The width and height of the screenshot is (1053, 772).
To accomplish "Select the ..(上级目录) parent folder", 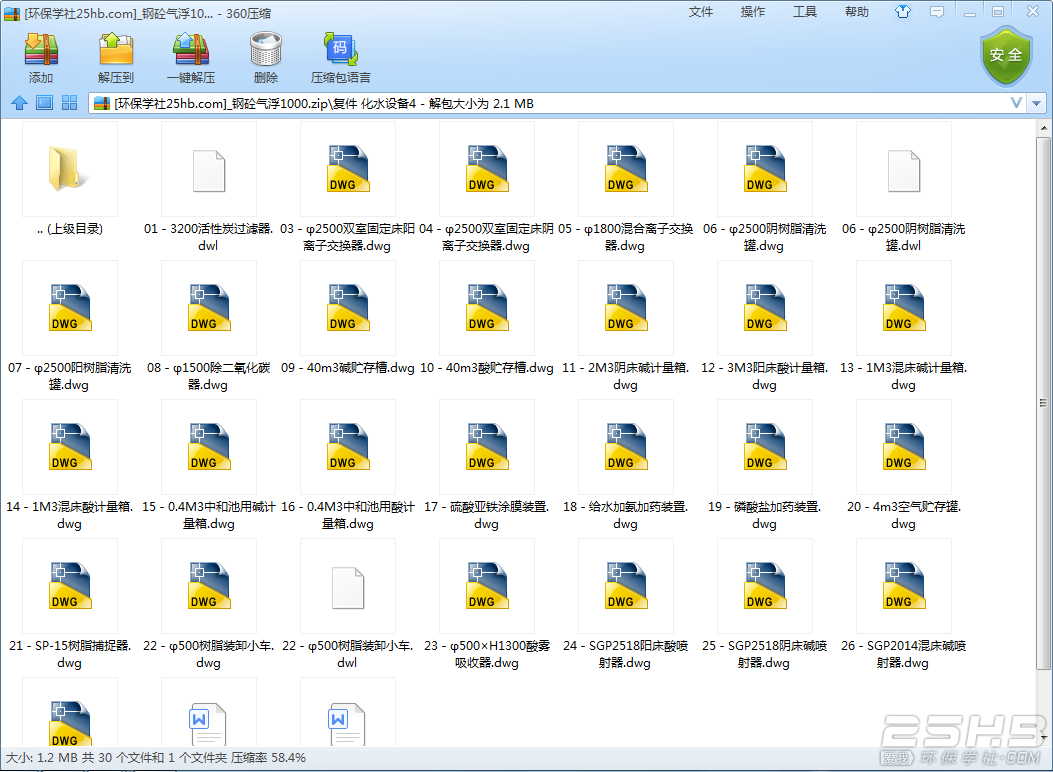I will [x=70, y=179].
